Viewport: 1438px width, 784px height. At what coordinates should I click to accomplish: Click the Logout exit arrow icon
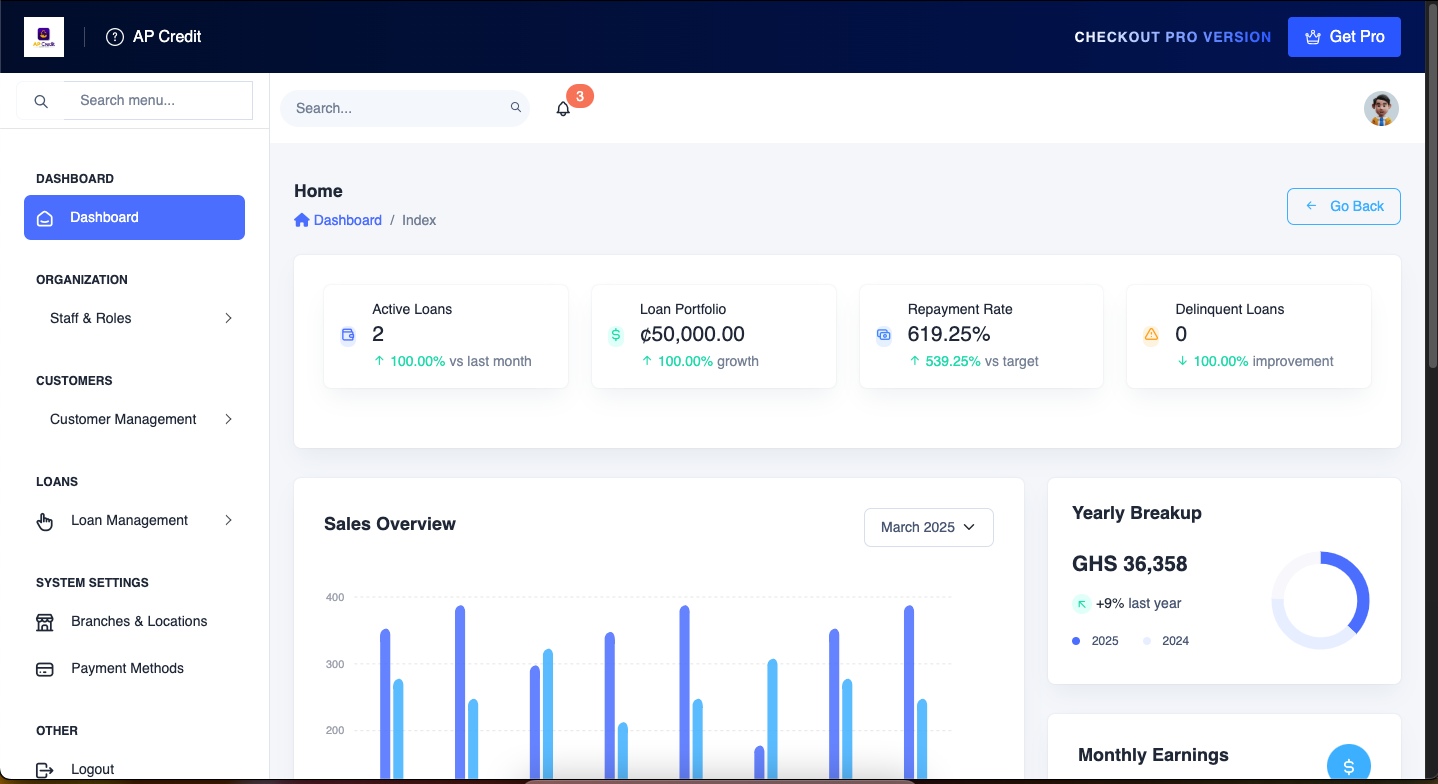45,770
